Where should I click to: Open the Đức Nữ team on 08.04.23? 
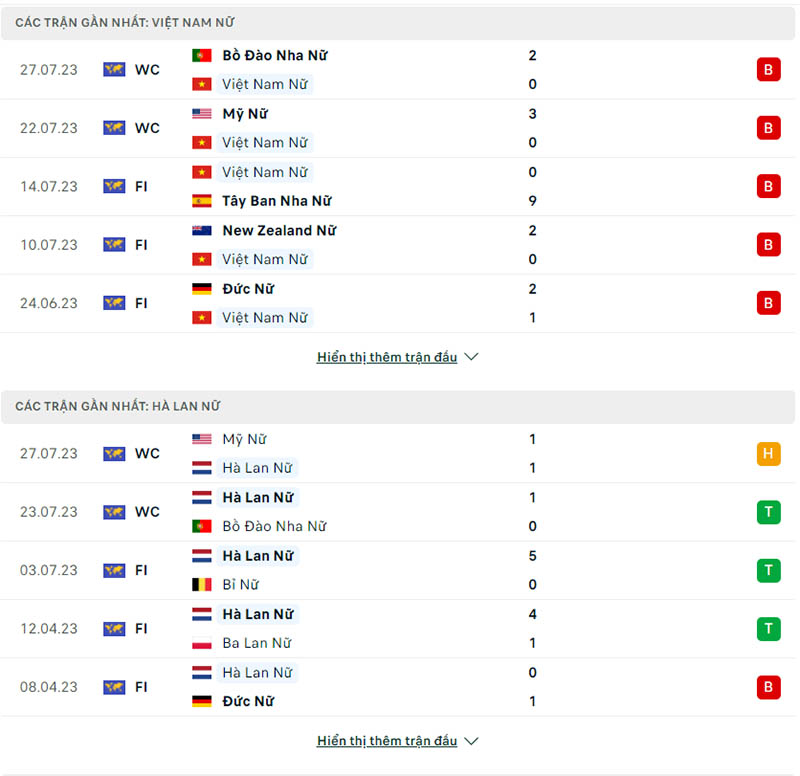(248, 701)
